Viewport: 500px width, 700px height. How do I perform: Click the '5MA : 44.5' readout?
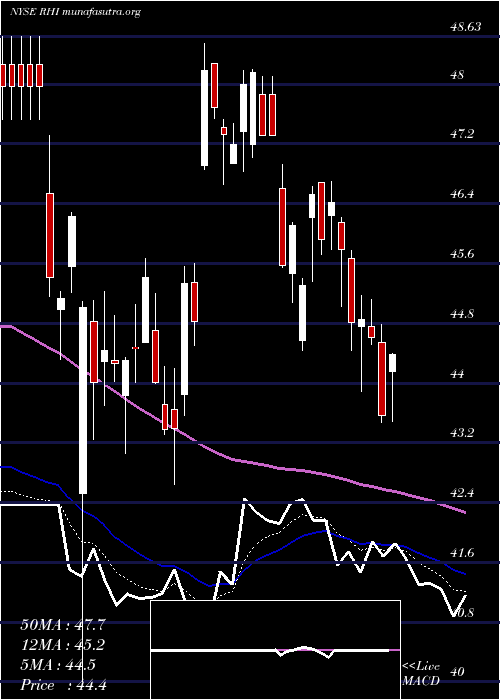pyautogui.click(x=58, y=665)
